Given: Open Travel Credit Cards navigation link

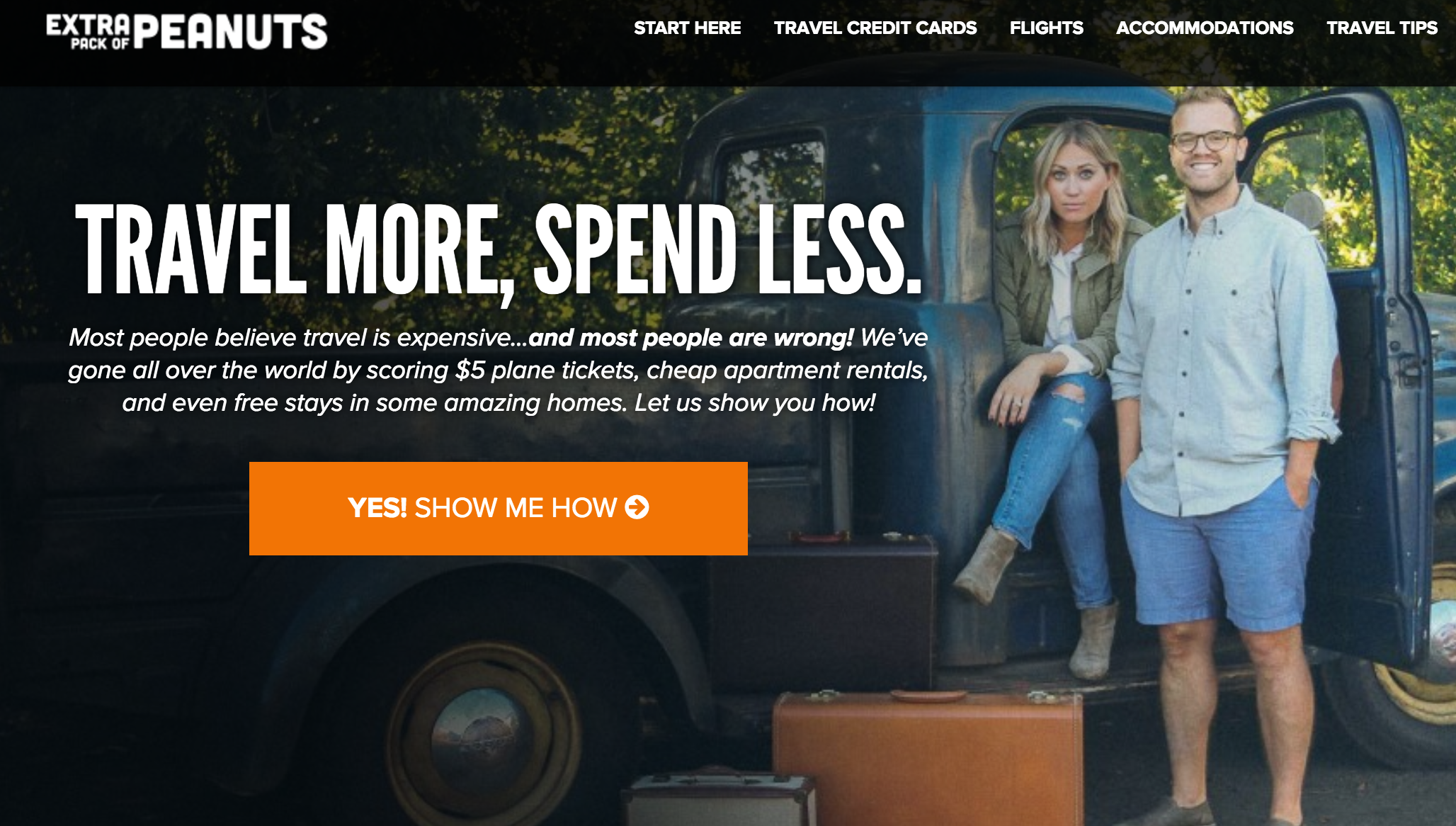Looking at the screenshot, I should click(x=875, y=28).
